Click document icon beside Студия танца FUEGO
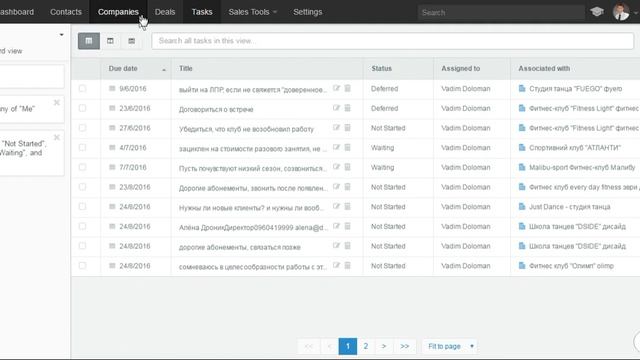The width and height of the screenshot is (640, 360). (x=522, y=88)
